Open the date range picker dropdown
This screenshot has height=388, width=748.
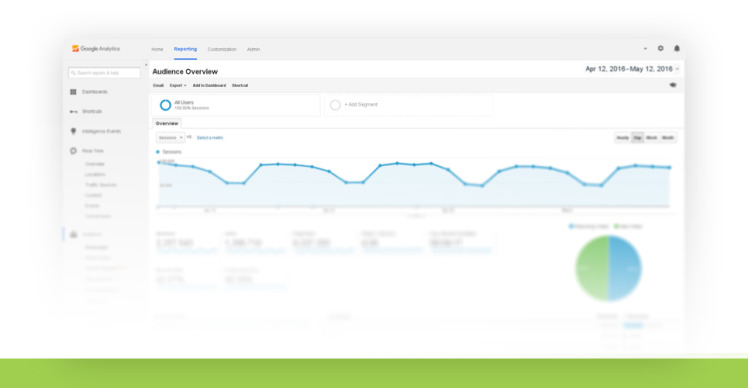click(632, 69)
